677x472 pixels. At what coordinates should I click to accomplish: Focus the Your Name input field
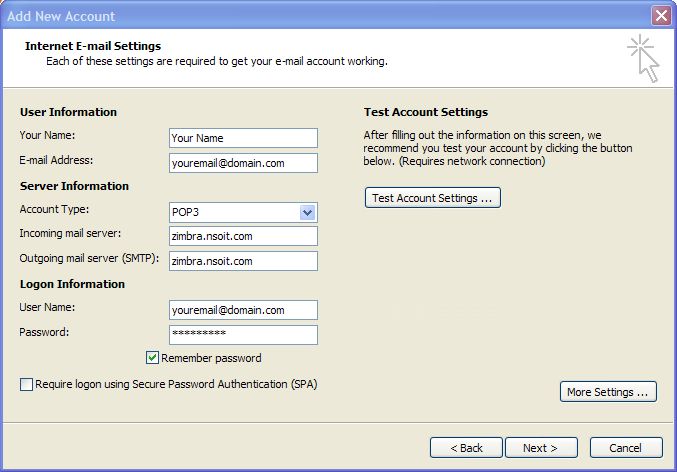click(243, 138)
